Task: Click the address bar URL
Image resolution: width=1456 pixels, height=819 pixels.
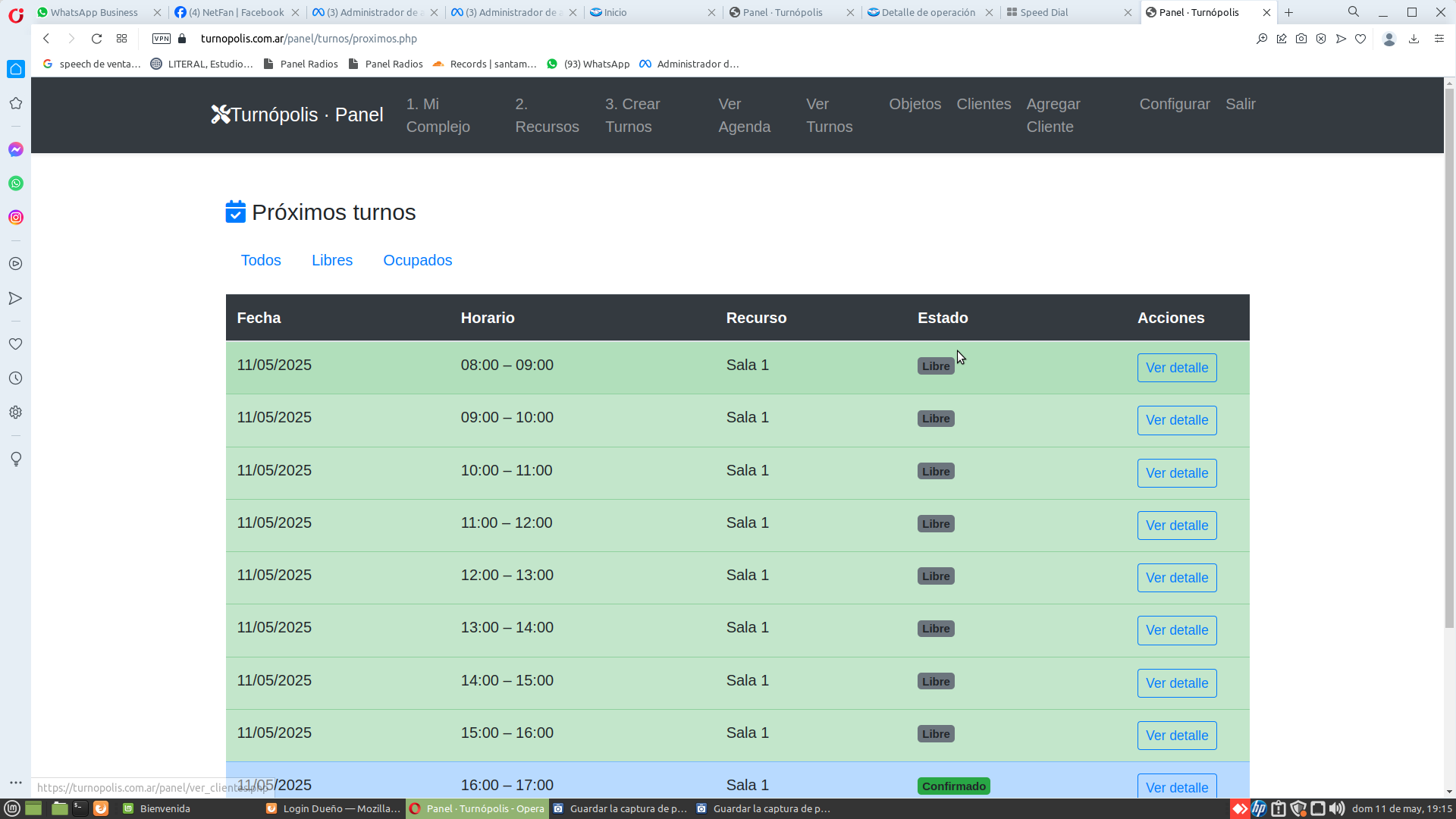Action: point(309,39)
